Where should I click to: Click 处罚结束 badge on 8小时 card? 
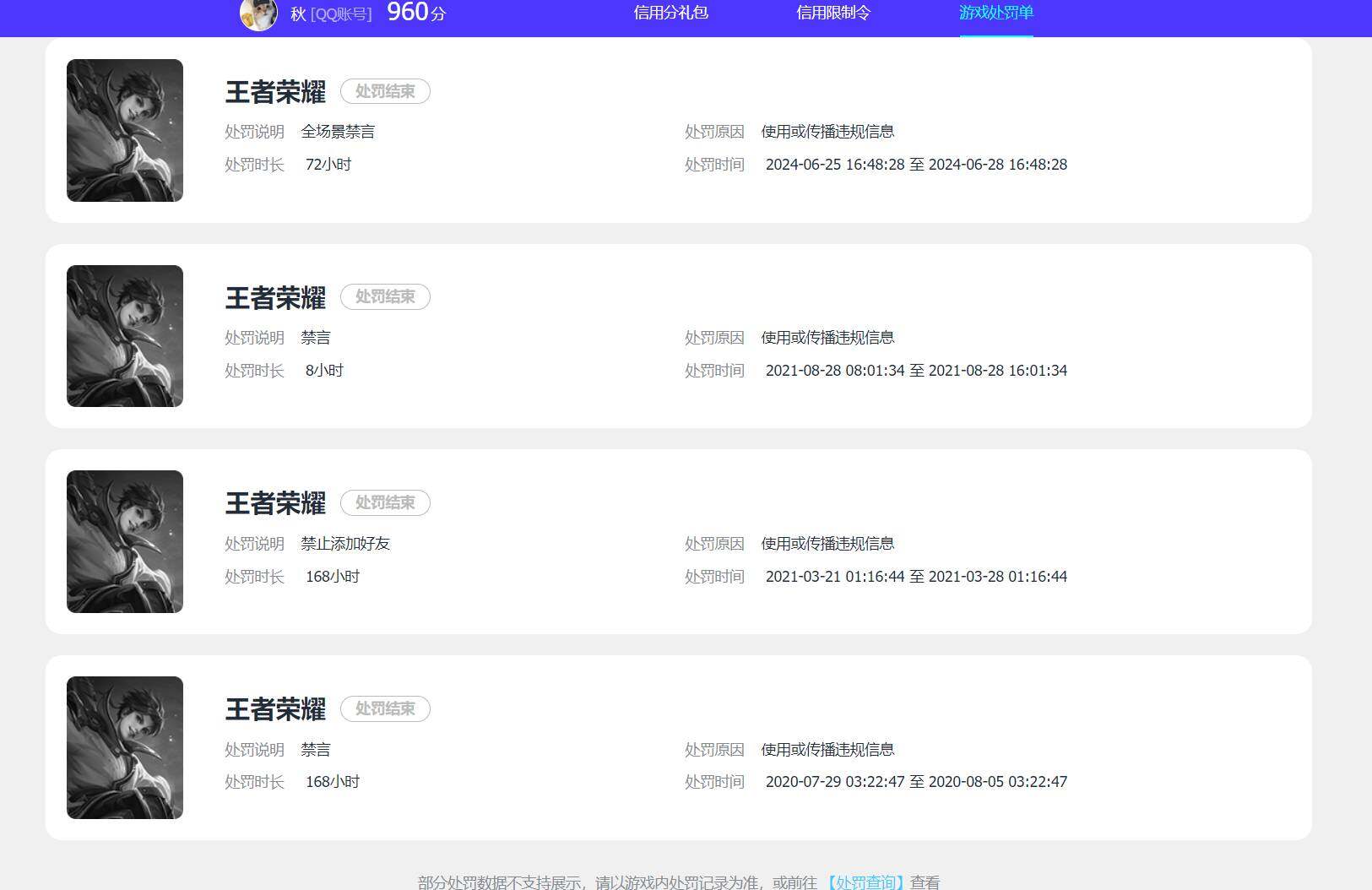[x=385, y=296]
